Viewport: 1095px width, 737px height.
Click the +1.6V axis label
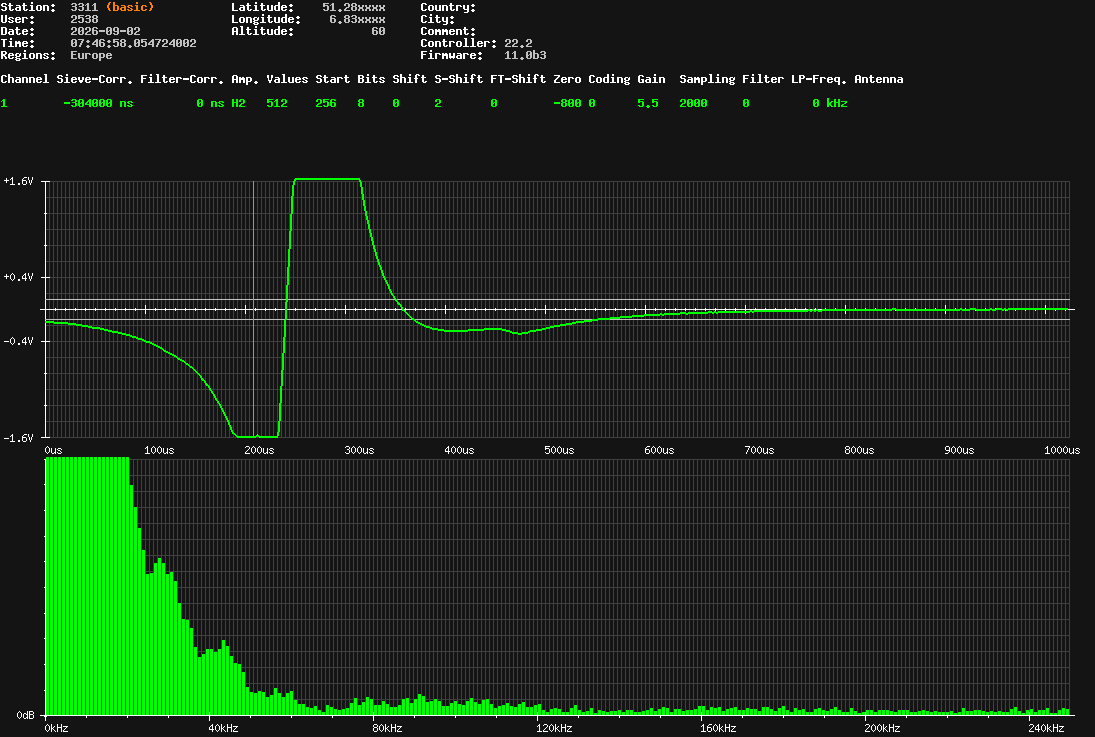pyautogui.click(x=18, y=181)
